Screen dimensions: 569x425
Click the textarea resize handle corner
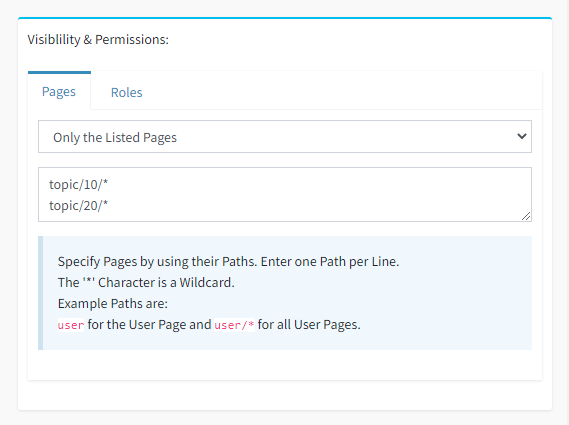[526, 216]
